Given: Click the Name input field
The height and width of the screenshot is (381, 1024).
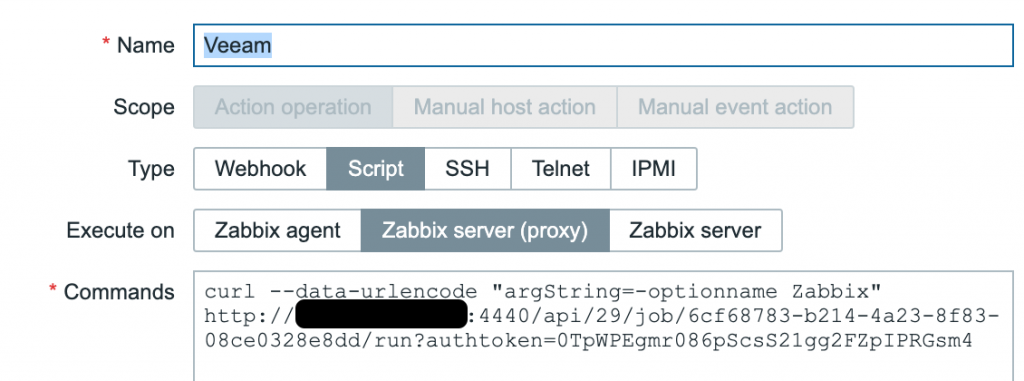Looking at the screenshot, I should point(603,45).
